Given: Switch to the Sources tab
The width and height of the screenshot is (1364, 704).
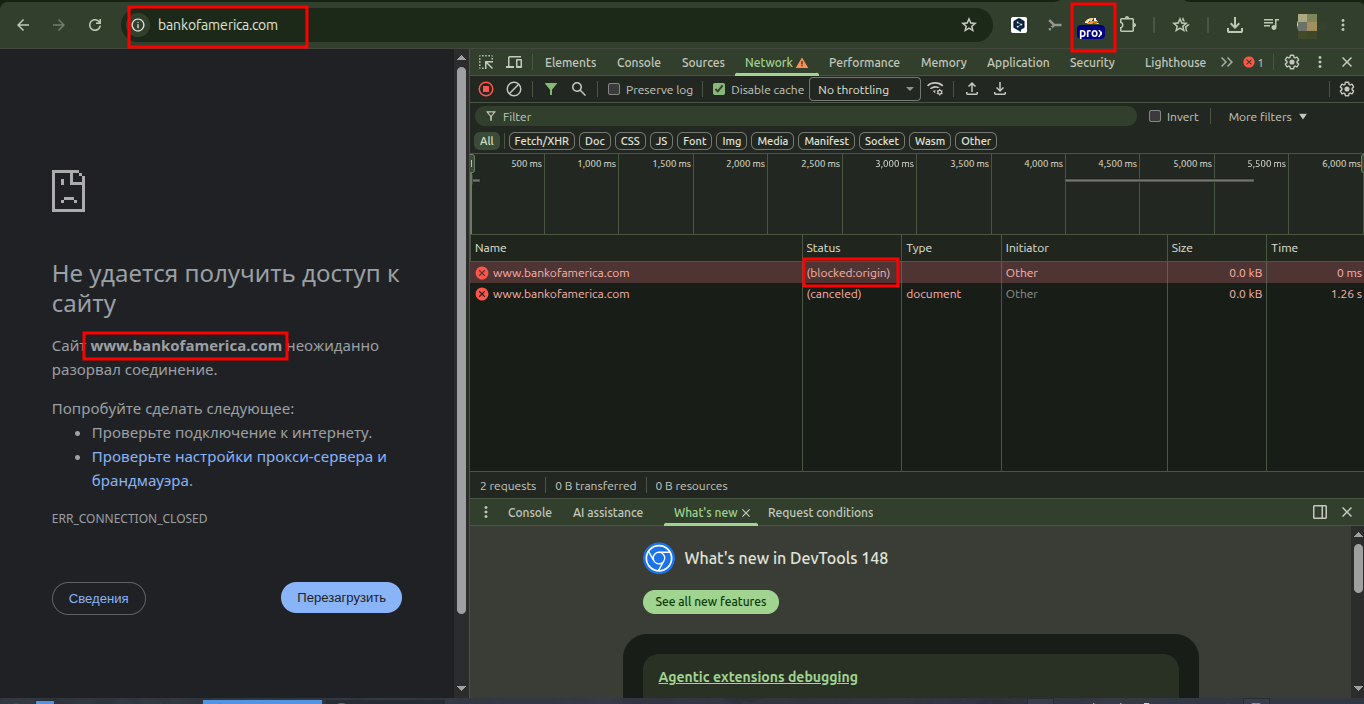Looking at the screenshot, I should point(703,62).
